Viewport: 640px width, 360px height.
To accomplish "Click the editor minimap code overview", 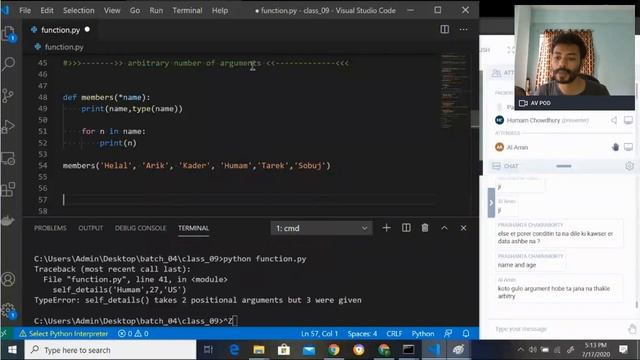I will pyautogui.click(x=454, y=92).
